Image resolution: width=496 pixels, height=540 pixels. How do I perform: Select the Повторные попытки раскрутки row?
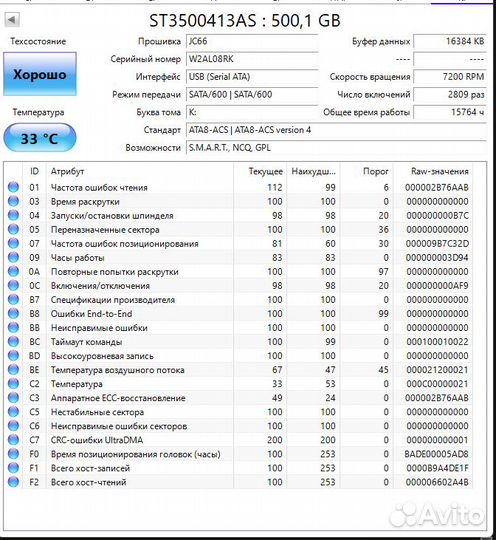tap(238, 272)
